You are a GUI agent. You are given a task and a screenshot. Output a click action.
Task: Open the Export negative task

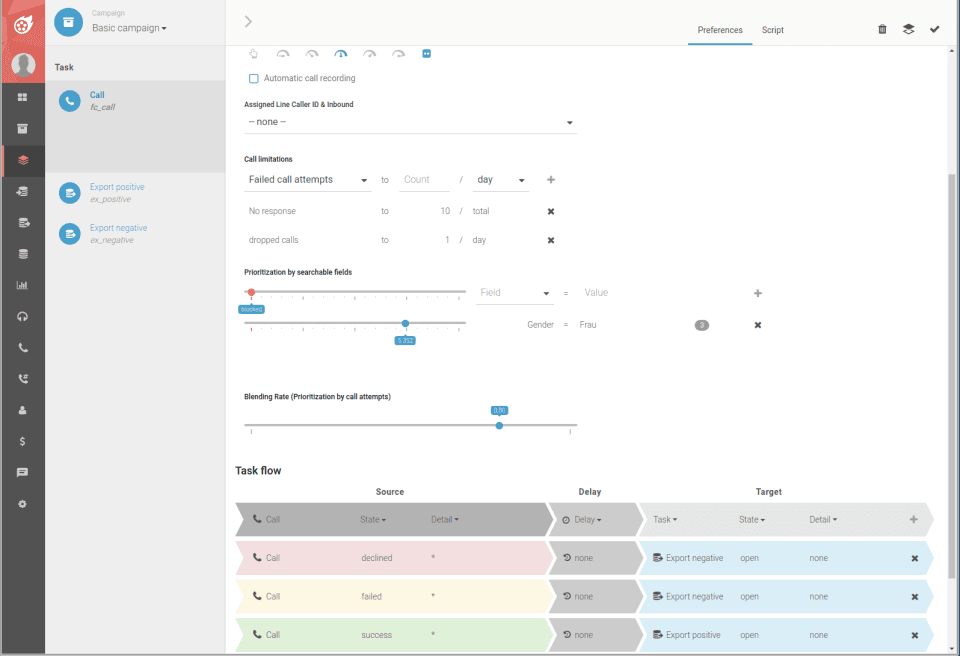point(119,228)
